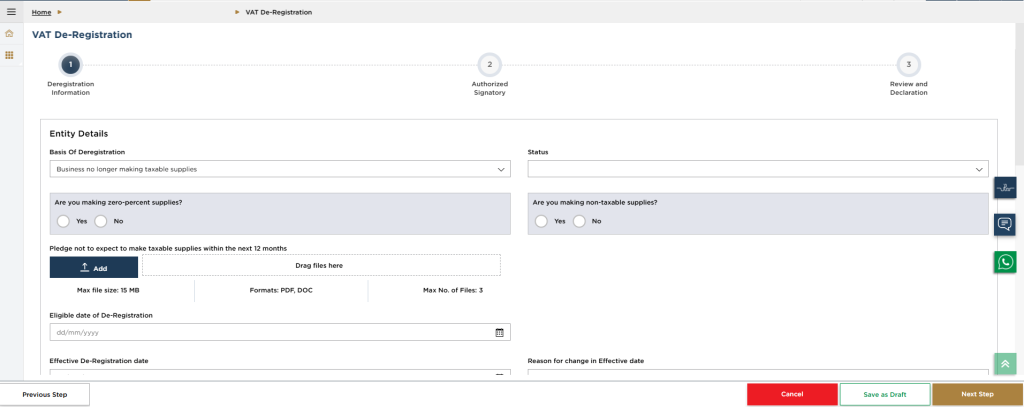Screen dimensions: 1024x407
Task: Go to step 2 Authorized Signatory
Action: point(489,65)
